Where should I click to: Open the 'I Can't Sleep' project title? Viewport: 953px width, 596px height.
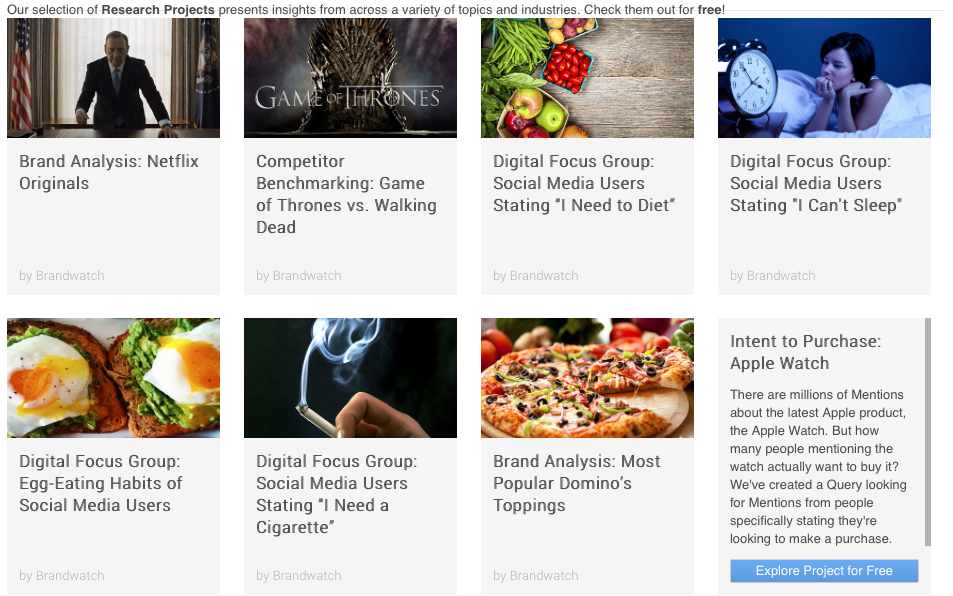816,183
